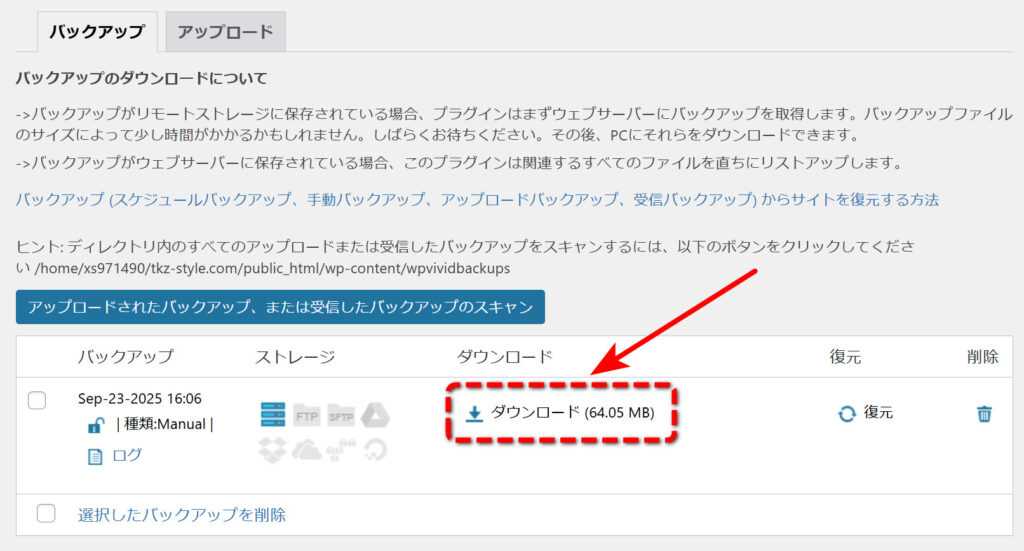
Task: Click the ダウンロード arrow icon (64.05 MB)
Action: [x=475, y=412]
